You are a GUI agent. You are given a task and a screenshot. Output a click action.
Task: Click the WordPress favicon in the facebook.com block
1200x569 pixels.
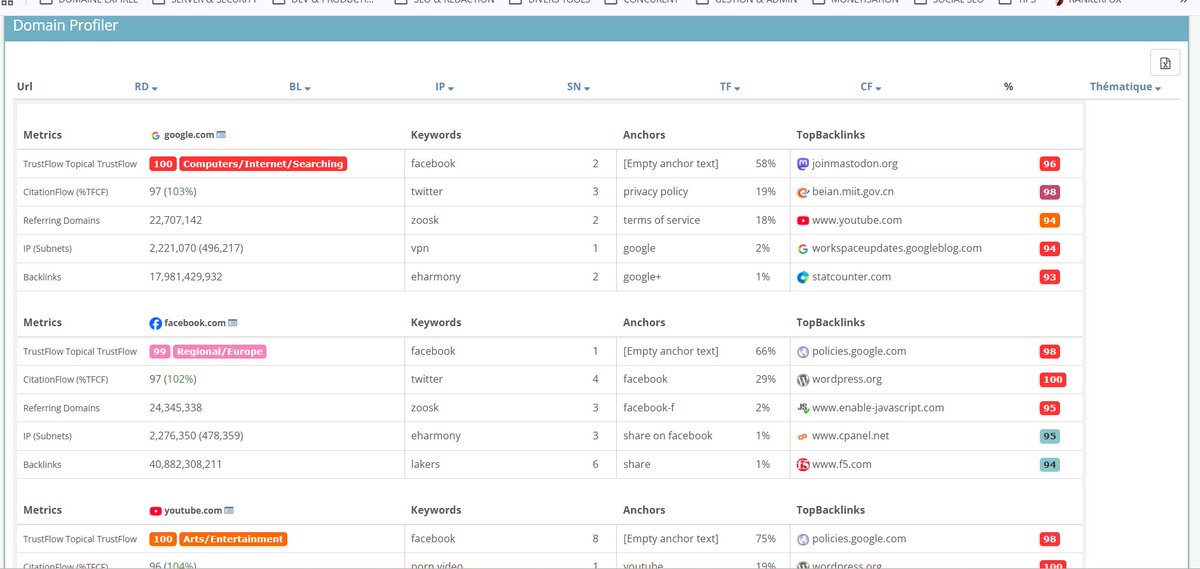point(803,380)
